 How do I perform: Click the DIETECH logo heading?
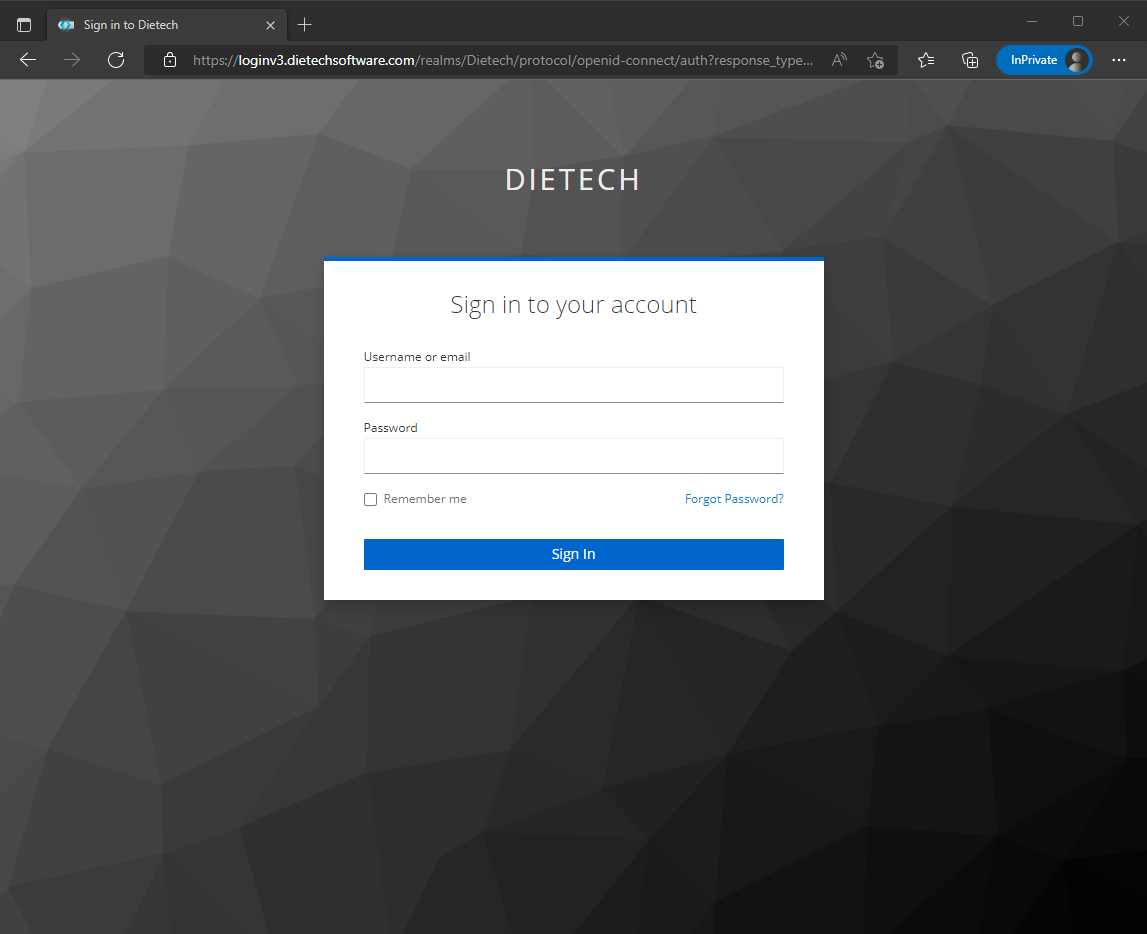(x=573, y=180)
